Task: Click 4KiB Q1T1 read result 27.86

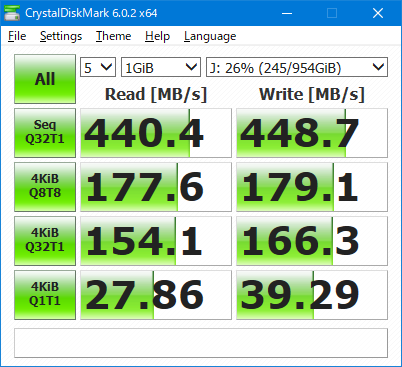Action: click(x=156, y=295)
